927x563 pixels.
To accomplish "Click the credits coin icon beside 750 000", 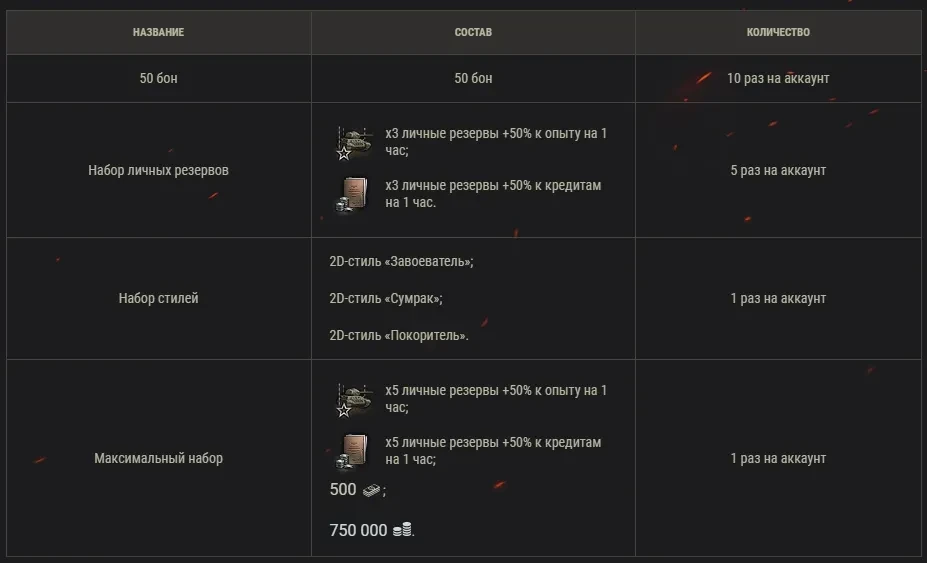I will click(402, 530).
